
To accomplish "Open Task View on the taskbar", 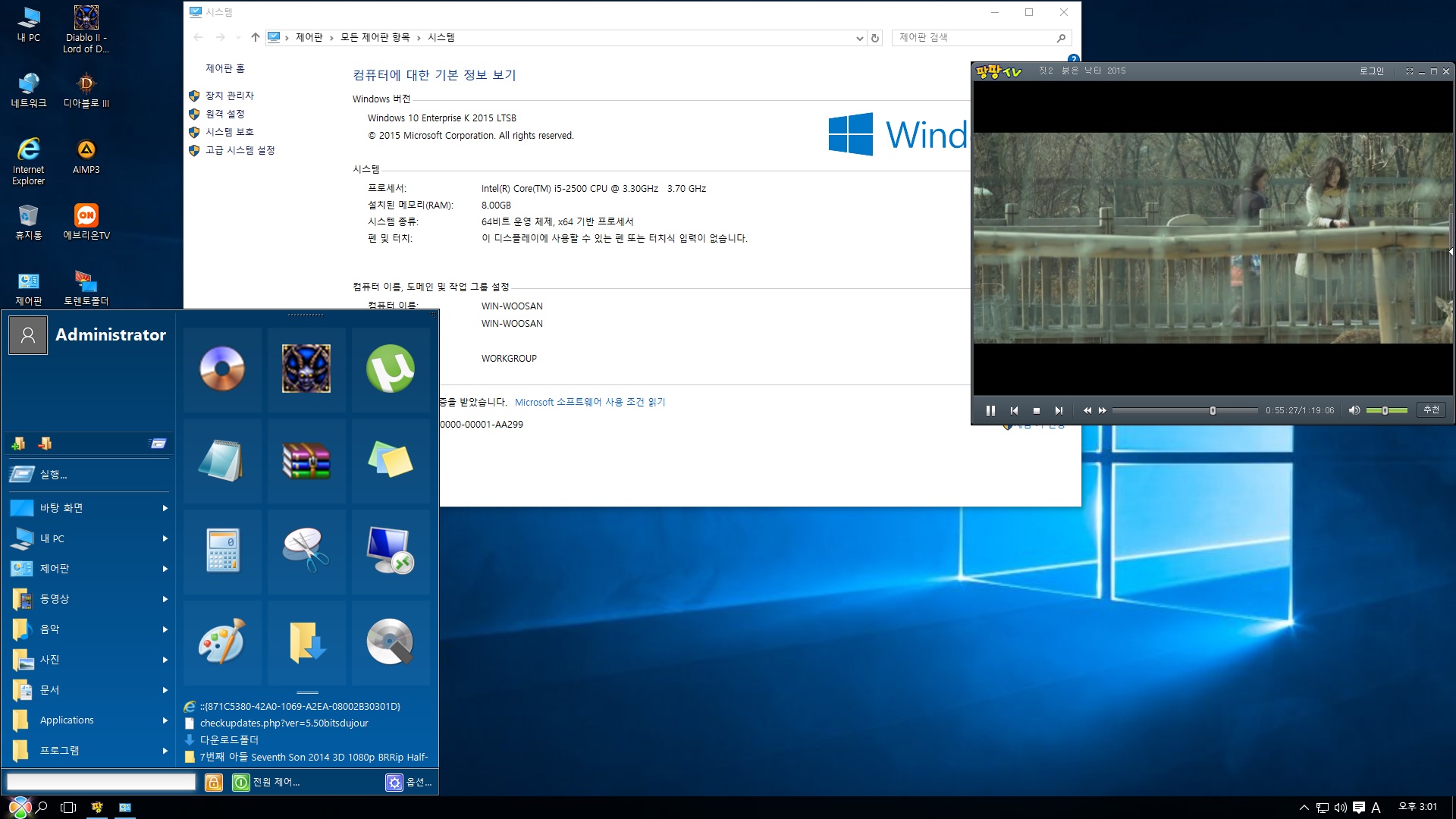I will 68,808.
